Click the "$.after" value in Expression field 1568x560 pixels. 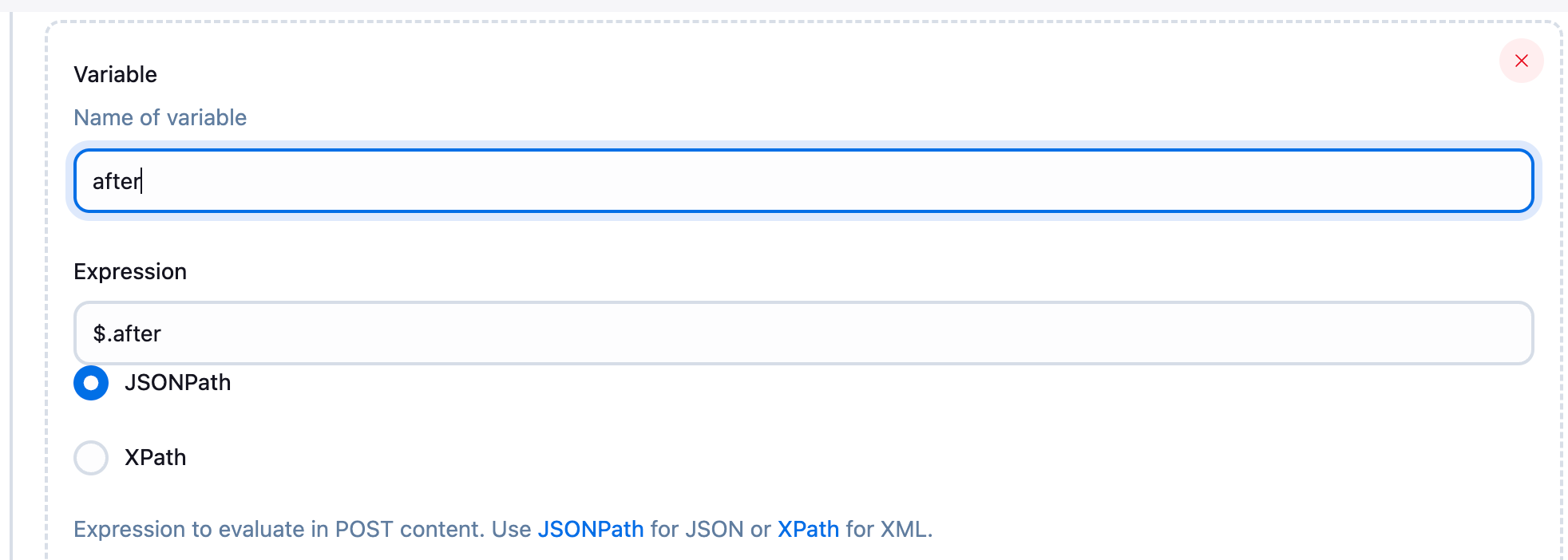tap(127, 334)
